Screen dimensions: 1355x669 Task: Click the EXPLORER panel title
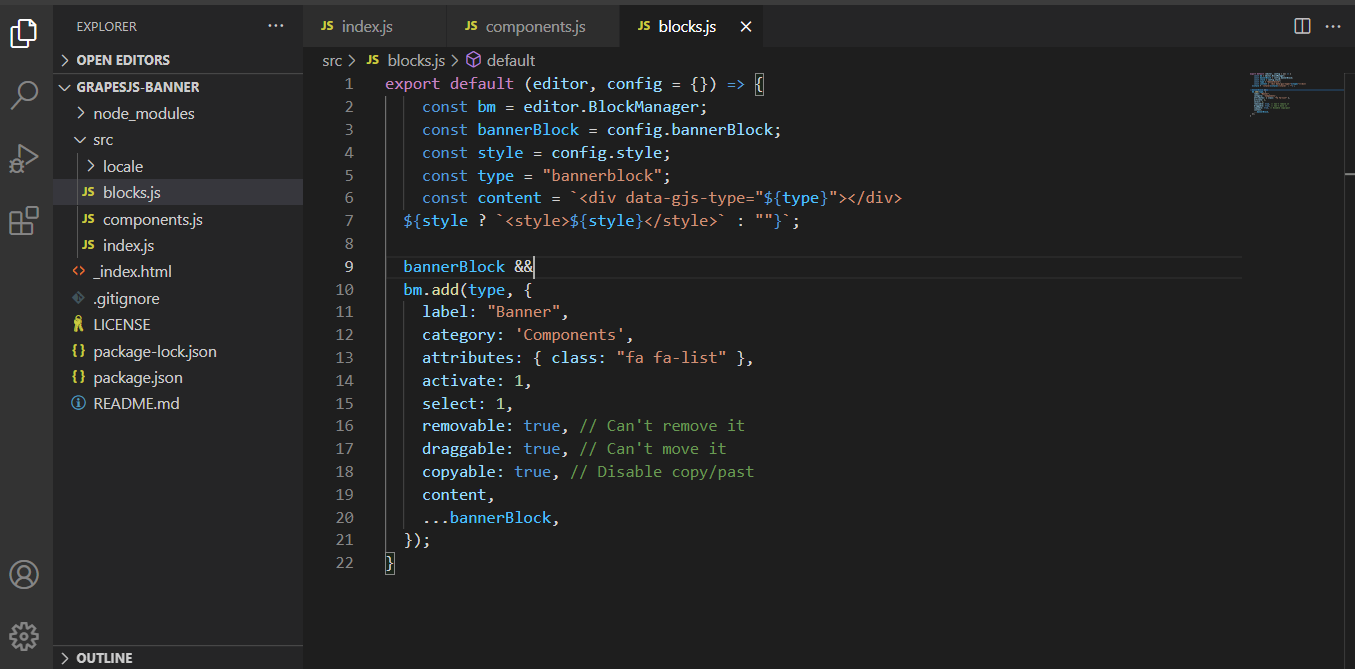coord(107,26)
